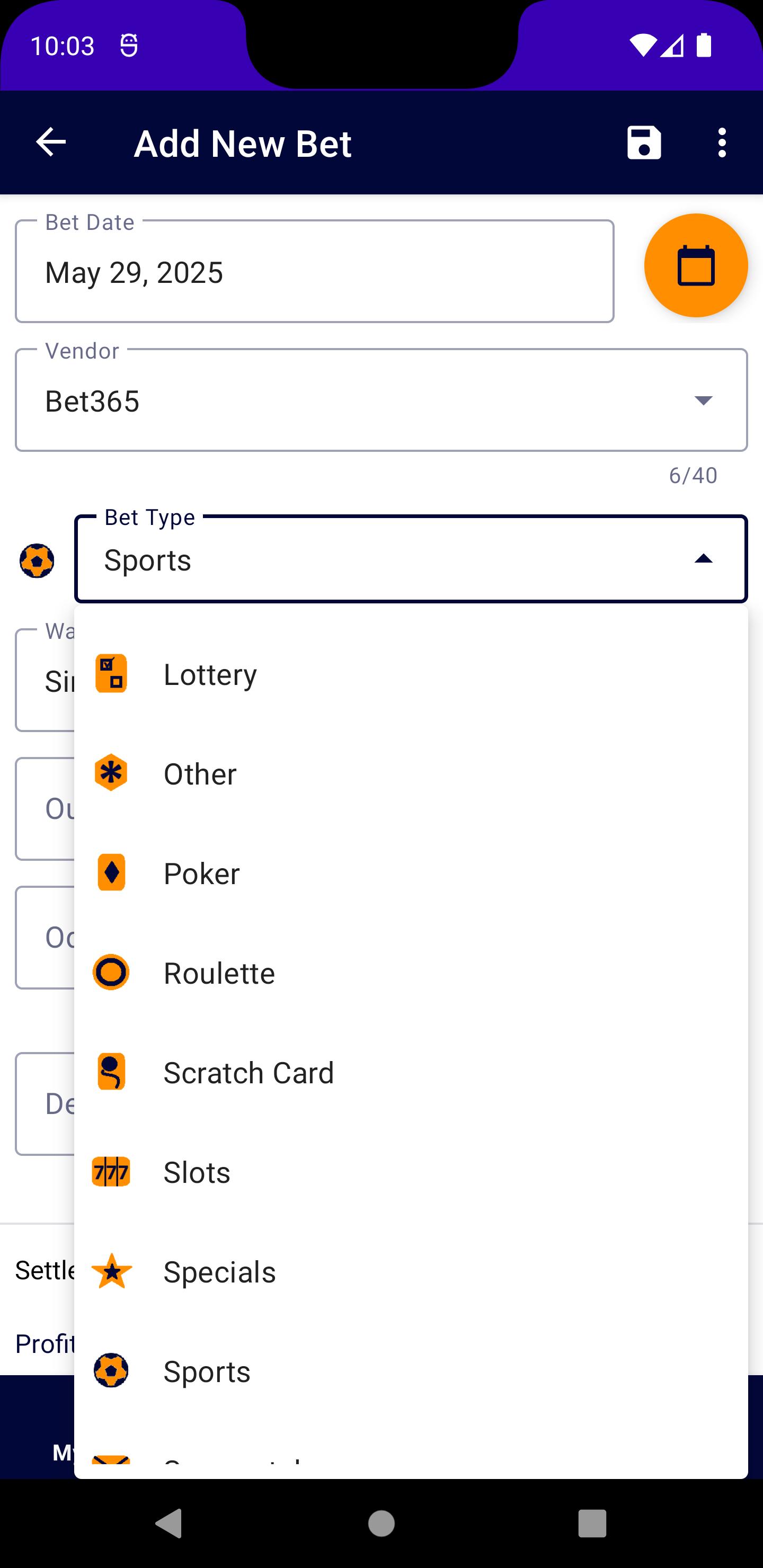Tap the Specials star icon

(111, 1271)
